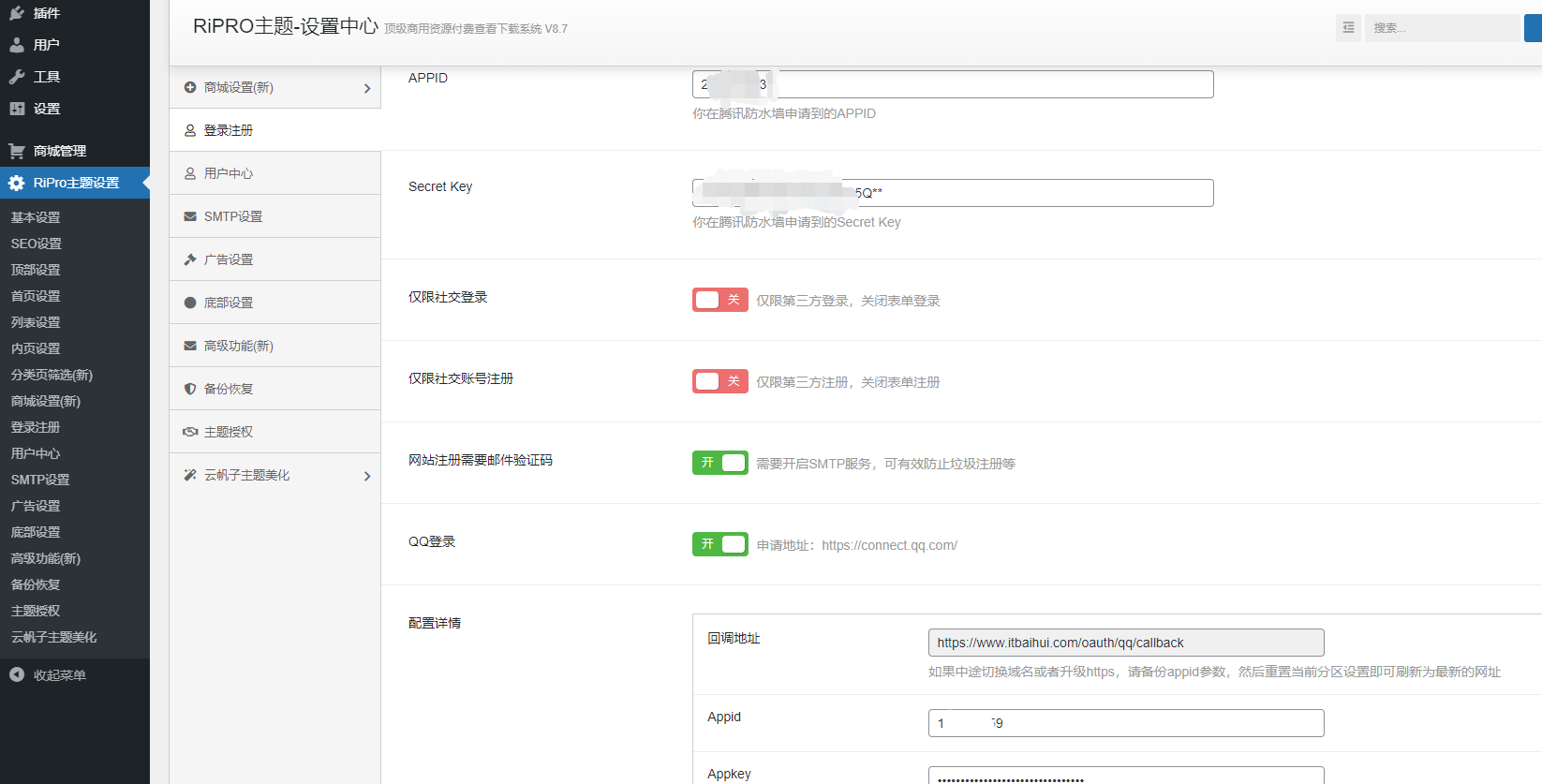Enable the 仅限社交登录 toggle
The width and height of the screenshot is (1542, 784).
click(719, 300)
